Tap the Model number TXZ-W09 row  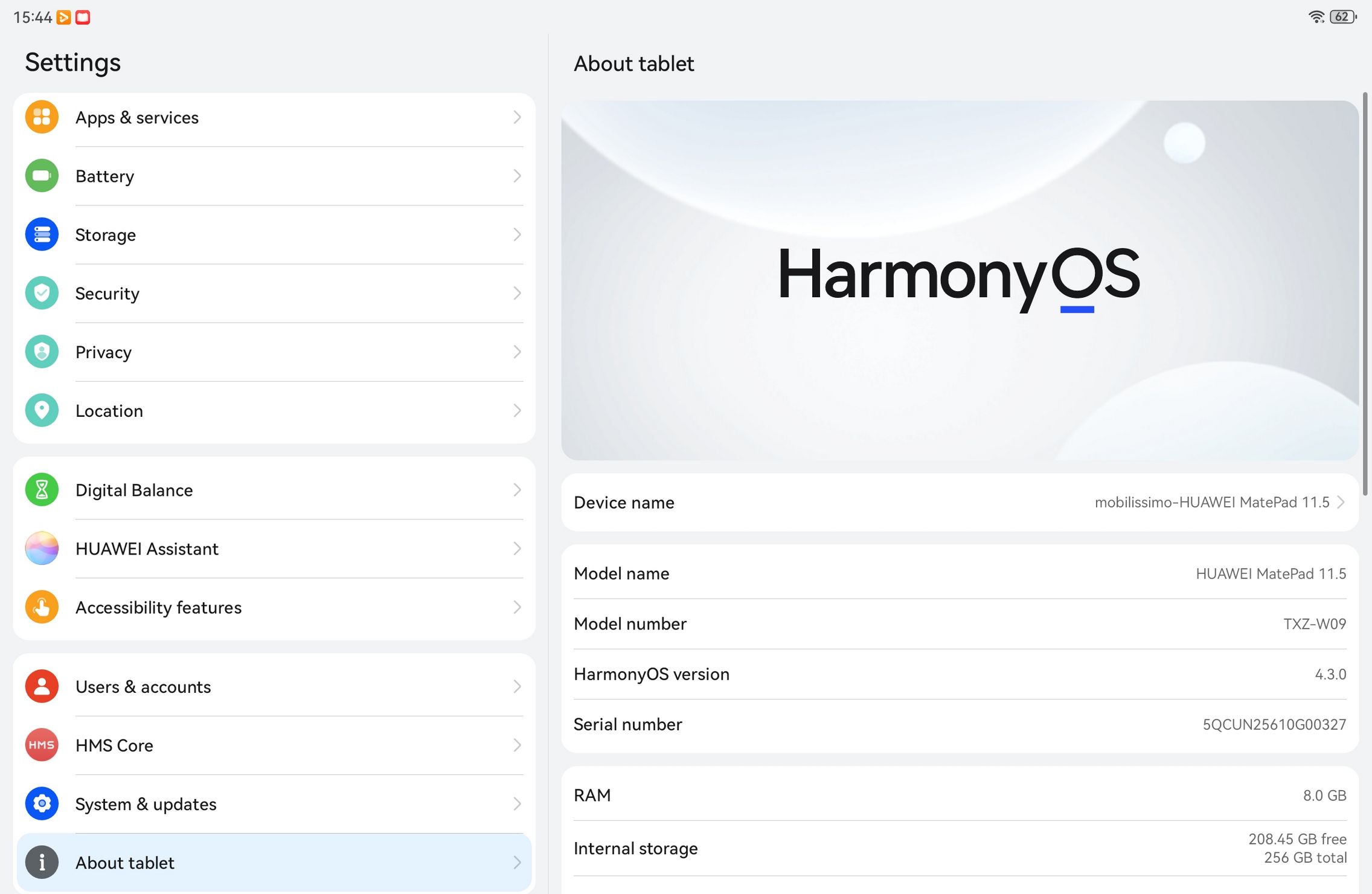(960, 623)
